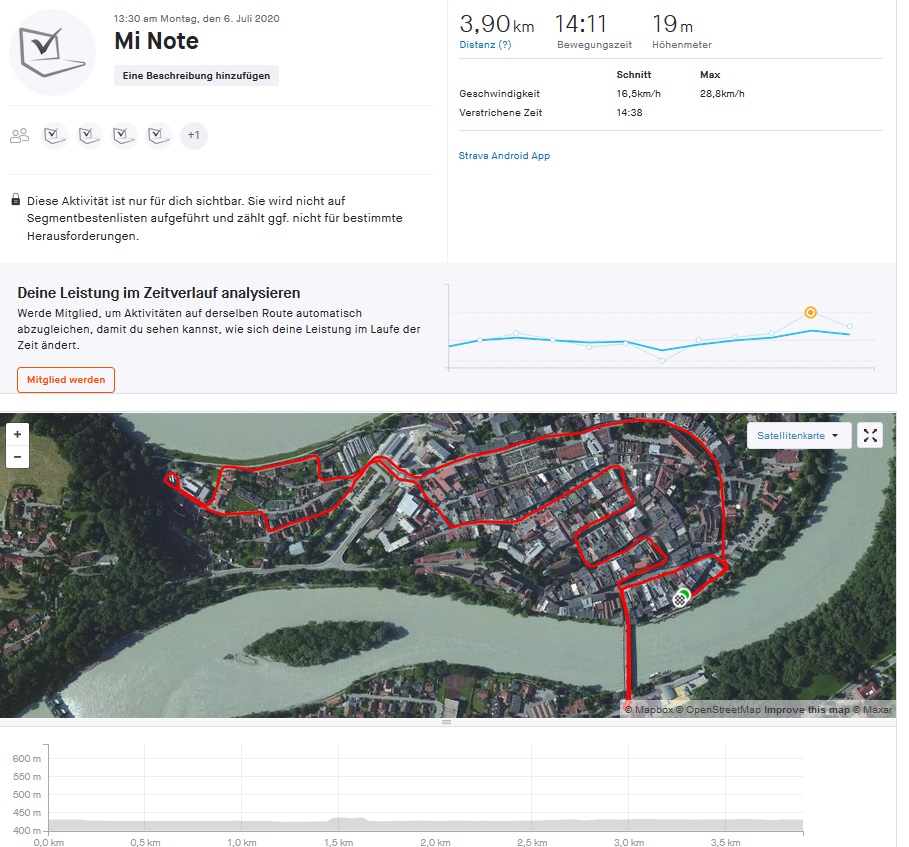The width and height of the screenshot is (909, 847).
Task: Zoom out the map with minus button
Action: click(x=17, y=457)
